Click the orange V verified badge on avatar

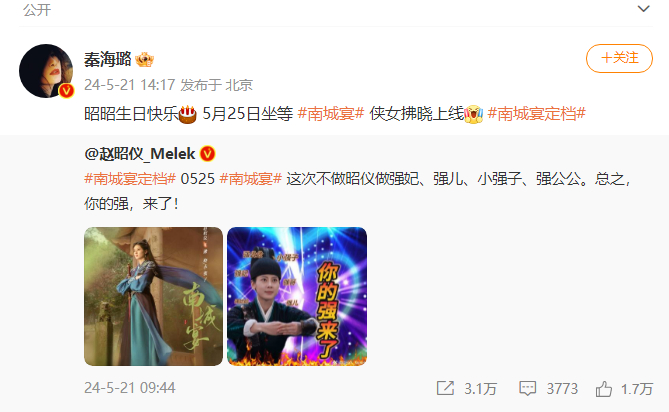click(x=66, y=90)
